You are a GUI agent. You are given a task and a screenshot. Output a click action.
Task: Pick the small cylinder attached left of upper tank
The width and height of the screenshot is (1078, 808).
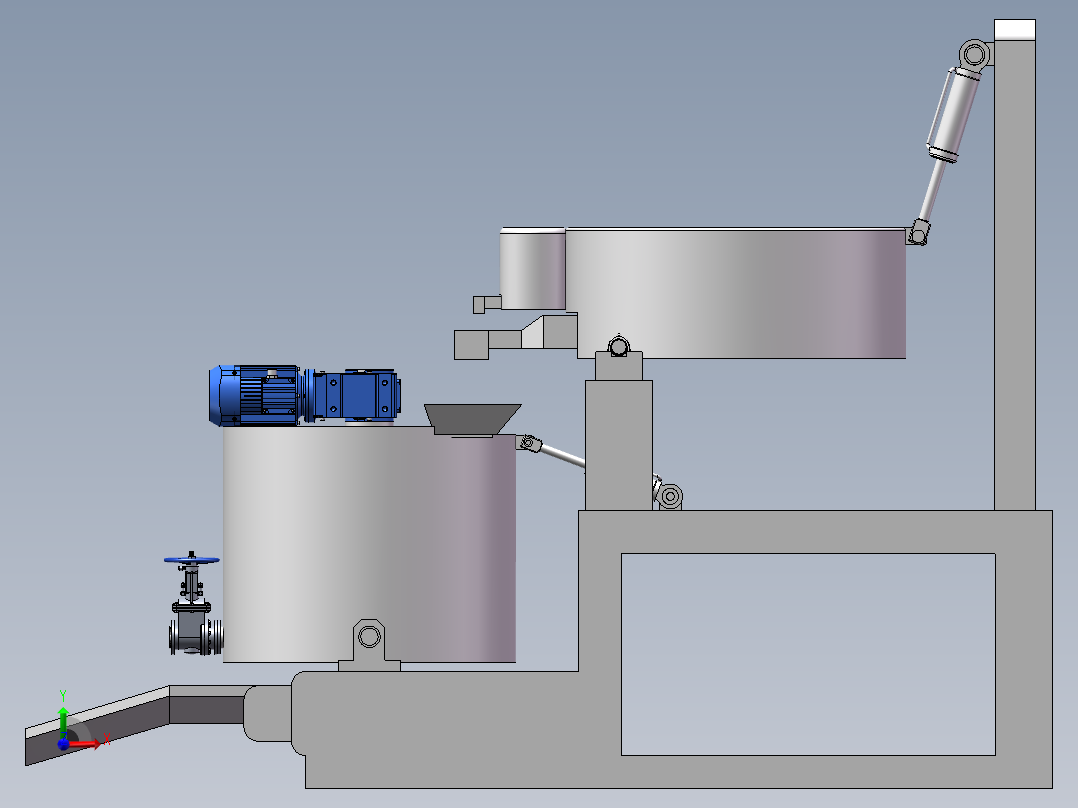533,269
